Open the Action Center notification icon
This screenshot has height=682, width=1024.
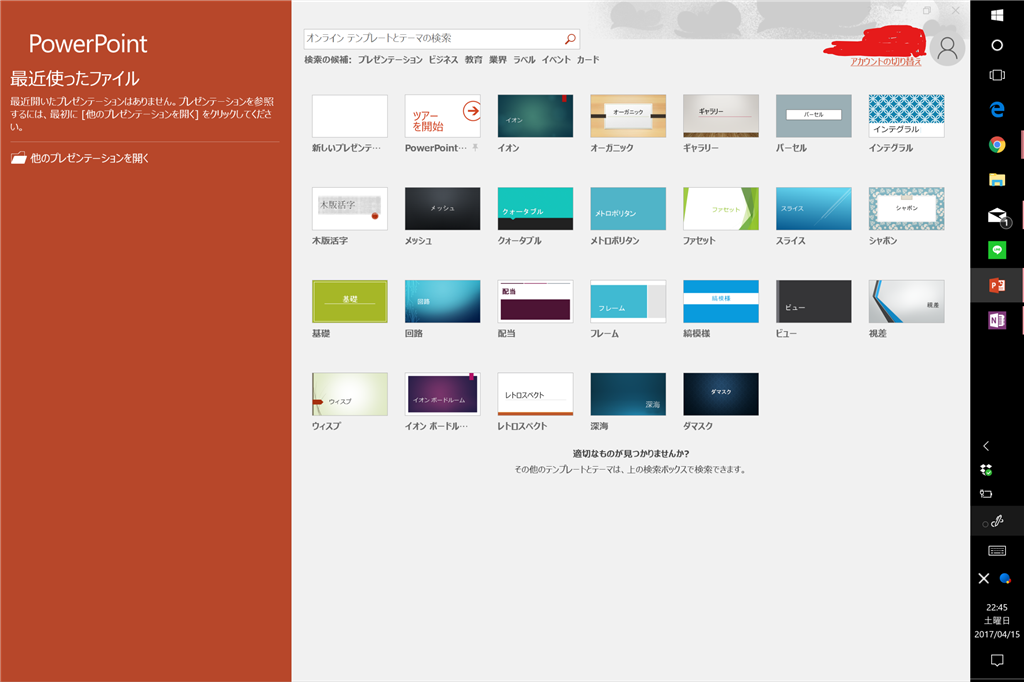997,660
